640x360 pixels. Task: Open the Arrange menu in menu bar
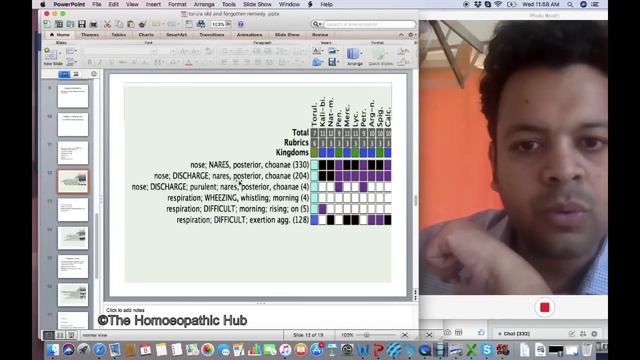[x=204, y=4]
